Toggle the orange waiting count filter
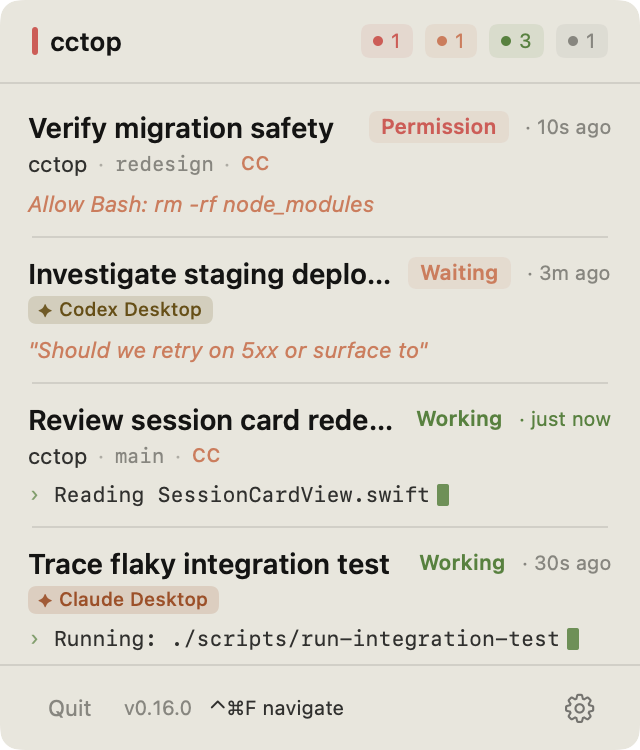This screenshot has height=750, width=640. [x=451, y=41]
